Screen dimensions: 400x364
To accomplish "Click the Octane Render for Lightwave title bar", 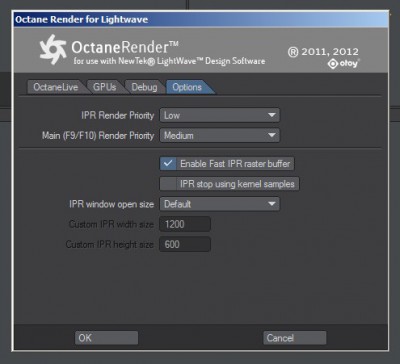I will coord(200,19).
